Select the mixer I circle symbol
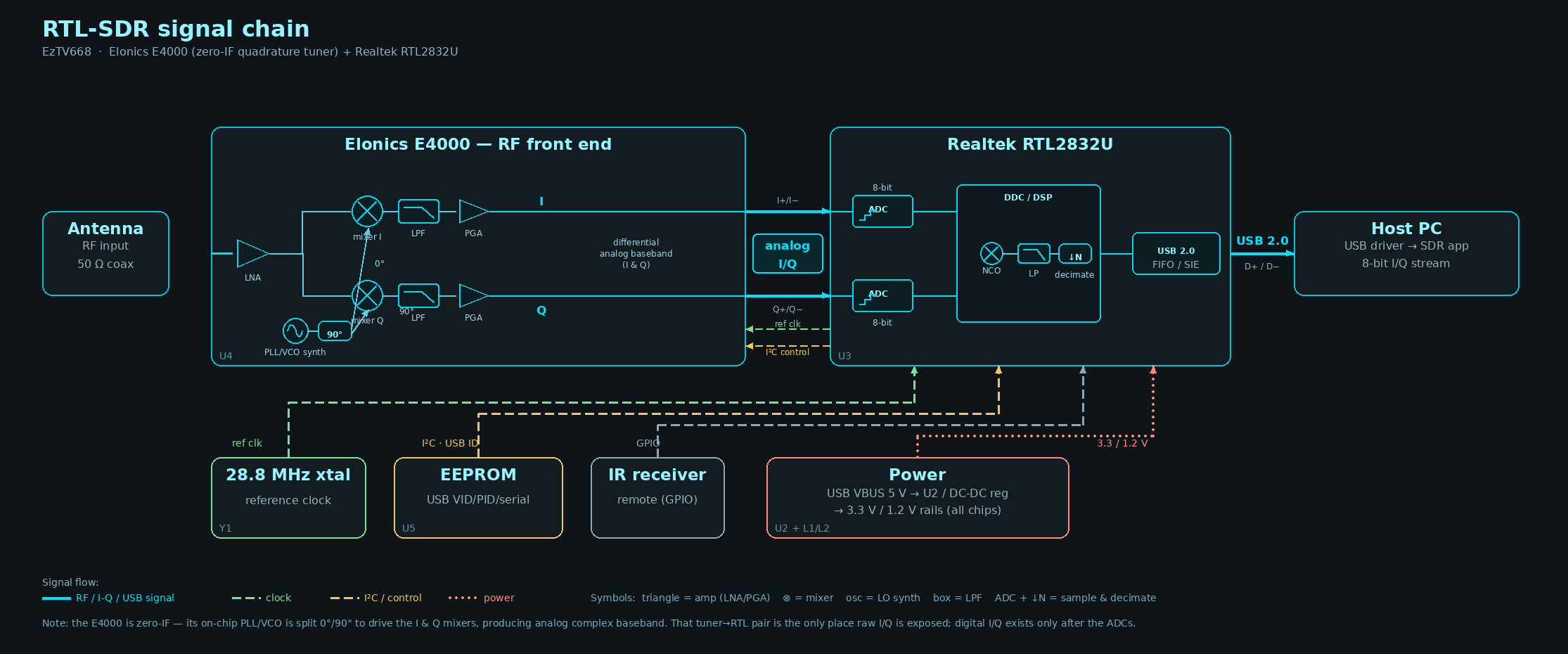Screen dimensions: 1568x654 point(367,211)
